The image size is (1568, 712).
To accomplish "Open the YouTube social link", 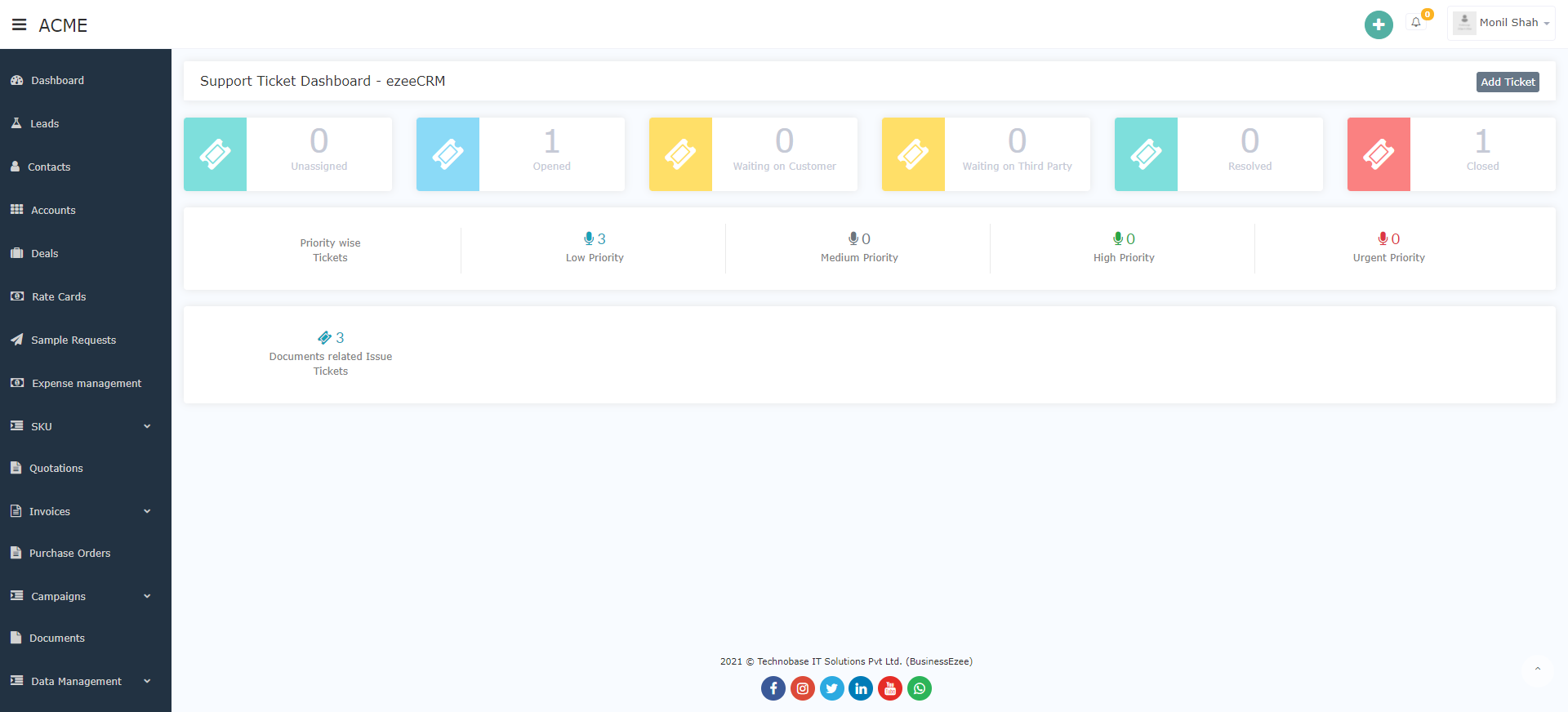I will point(890,688).
